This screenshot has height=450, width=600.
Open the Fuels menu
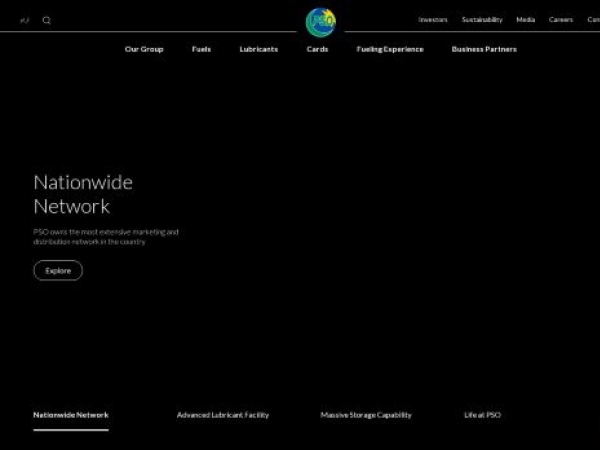pyautogui.click(x=201, y=49)
